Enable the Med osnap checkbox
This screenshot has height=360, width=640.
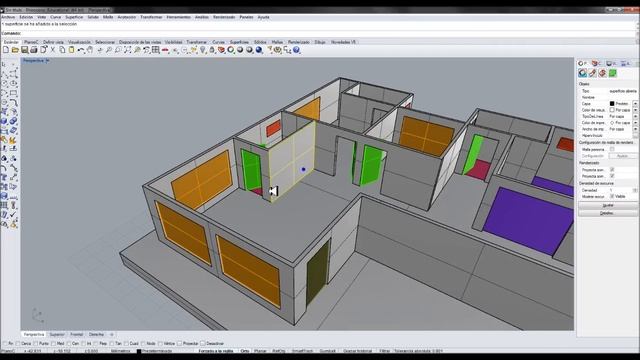tap(53, 344)
